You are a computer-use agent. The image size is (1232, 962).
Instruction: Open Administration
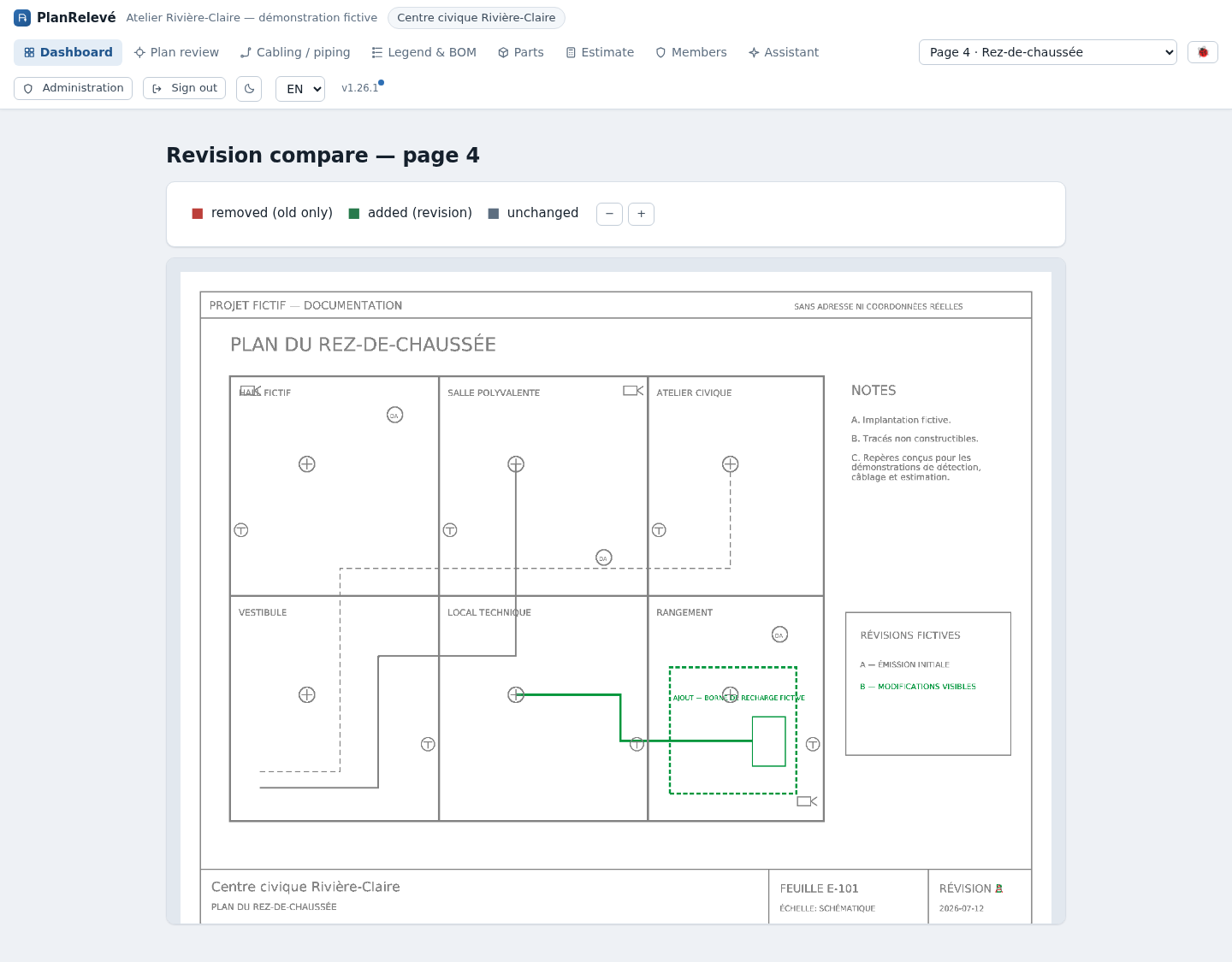73,88
